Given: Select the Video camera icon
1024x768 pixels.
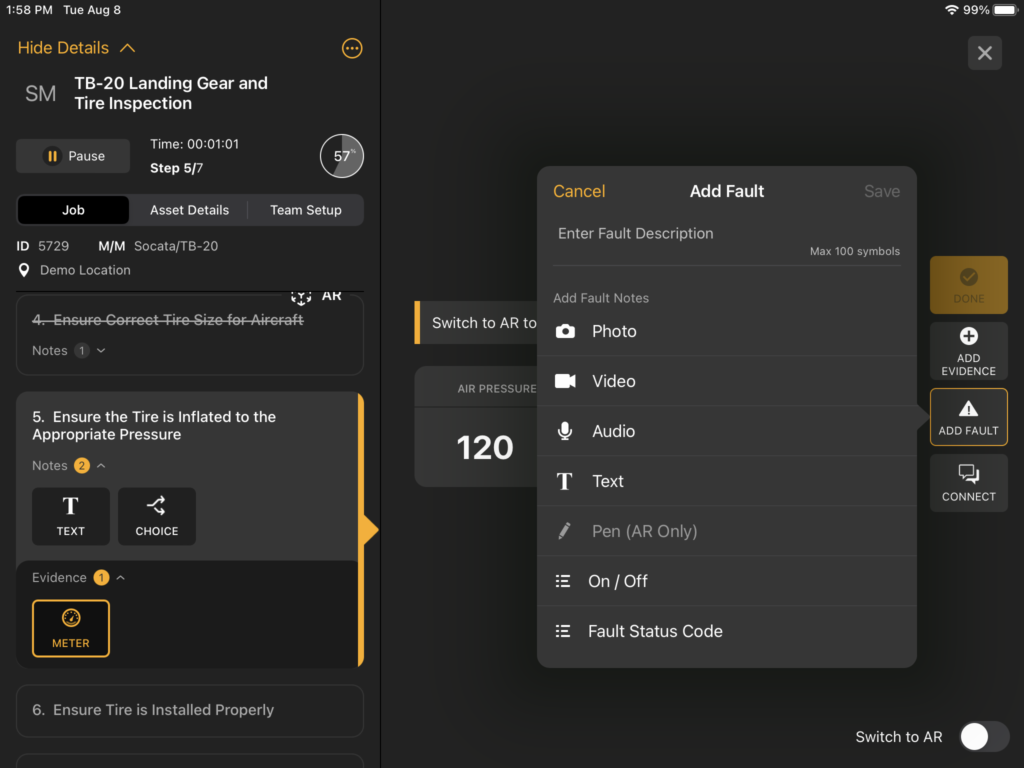Looking at the screenshot, I should click(565, 381).
